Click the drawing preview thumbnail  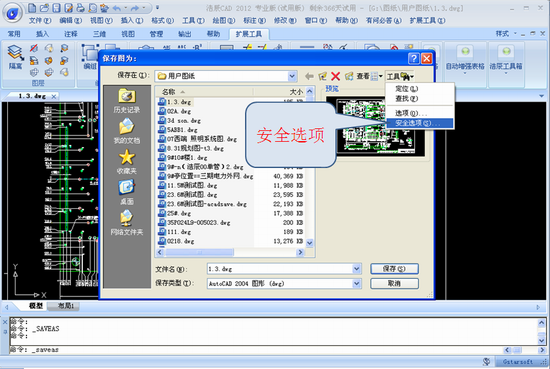tap(375, 126)
